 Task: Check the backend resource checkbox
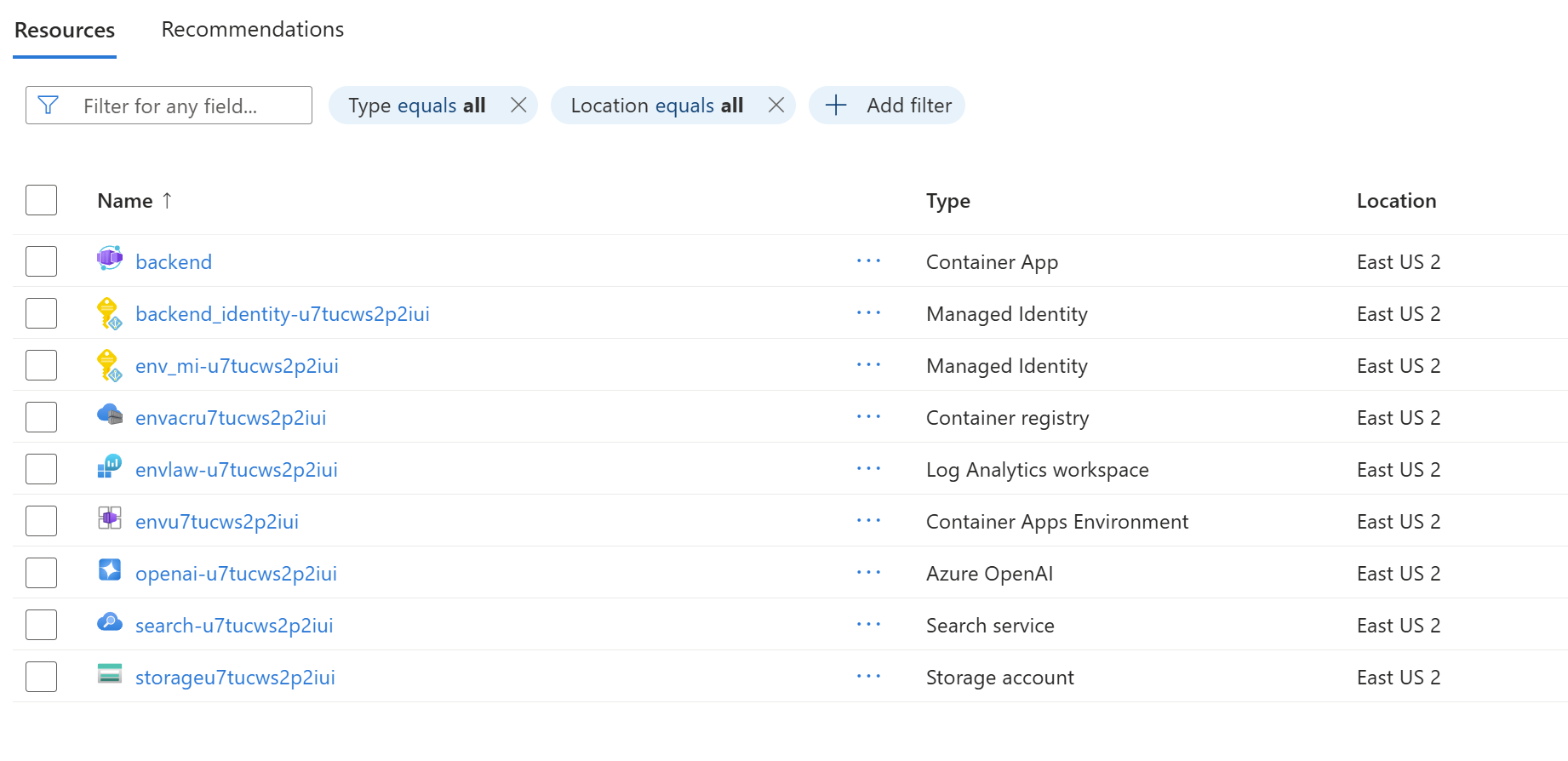(x=41, y=261)
